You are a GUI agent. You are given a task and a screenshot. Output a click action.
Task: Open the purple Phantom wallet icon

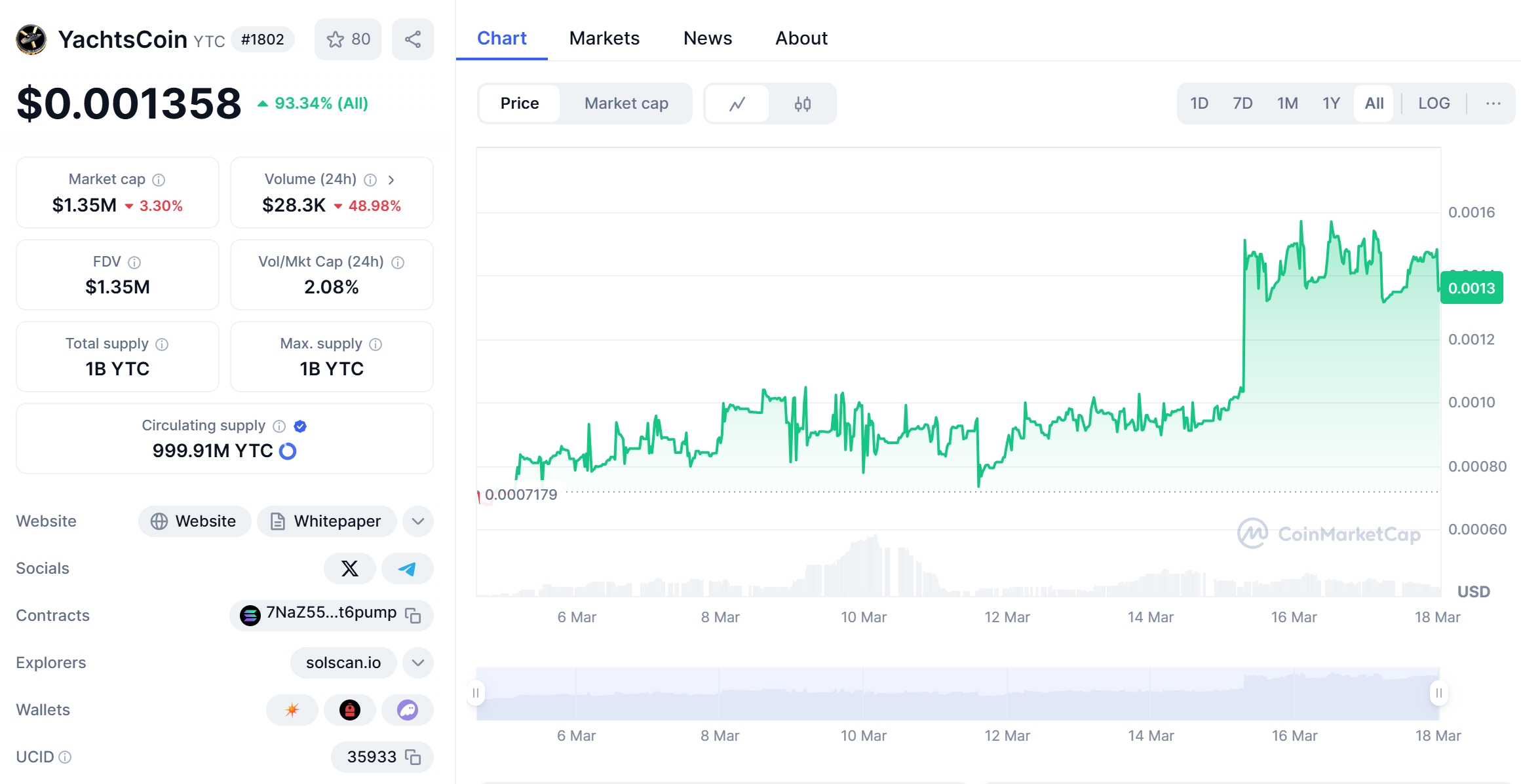click(x=408, y=710)
